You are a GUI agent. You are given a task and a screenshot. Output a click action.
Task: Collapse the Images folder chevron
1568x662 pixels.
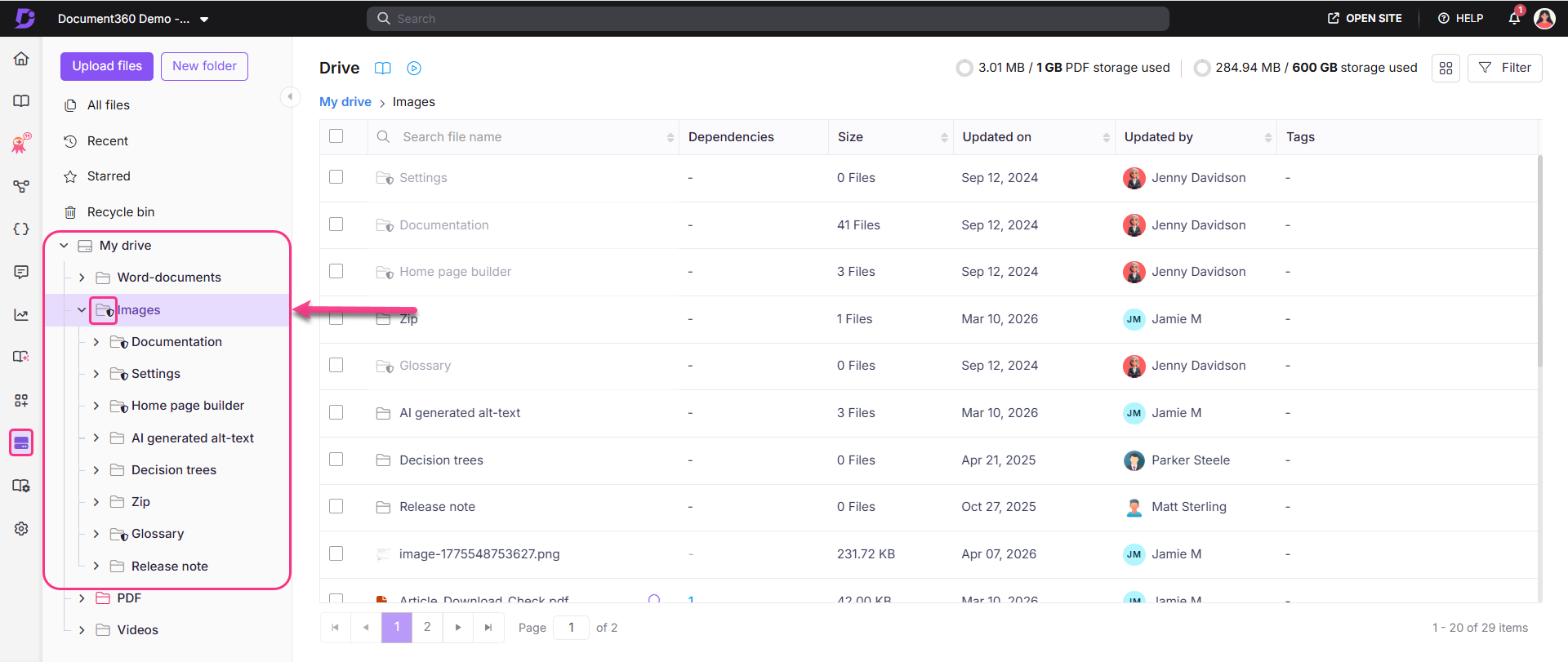coord(82,310)
